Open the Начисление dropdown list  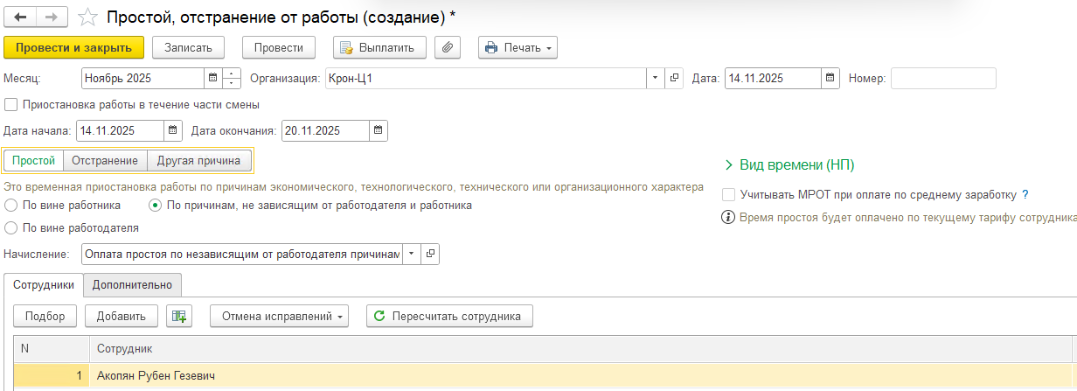(x=411, y=254)
